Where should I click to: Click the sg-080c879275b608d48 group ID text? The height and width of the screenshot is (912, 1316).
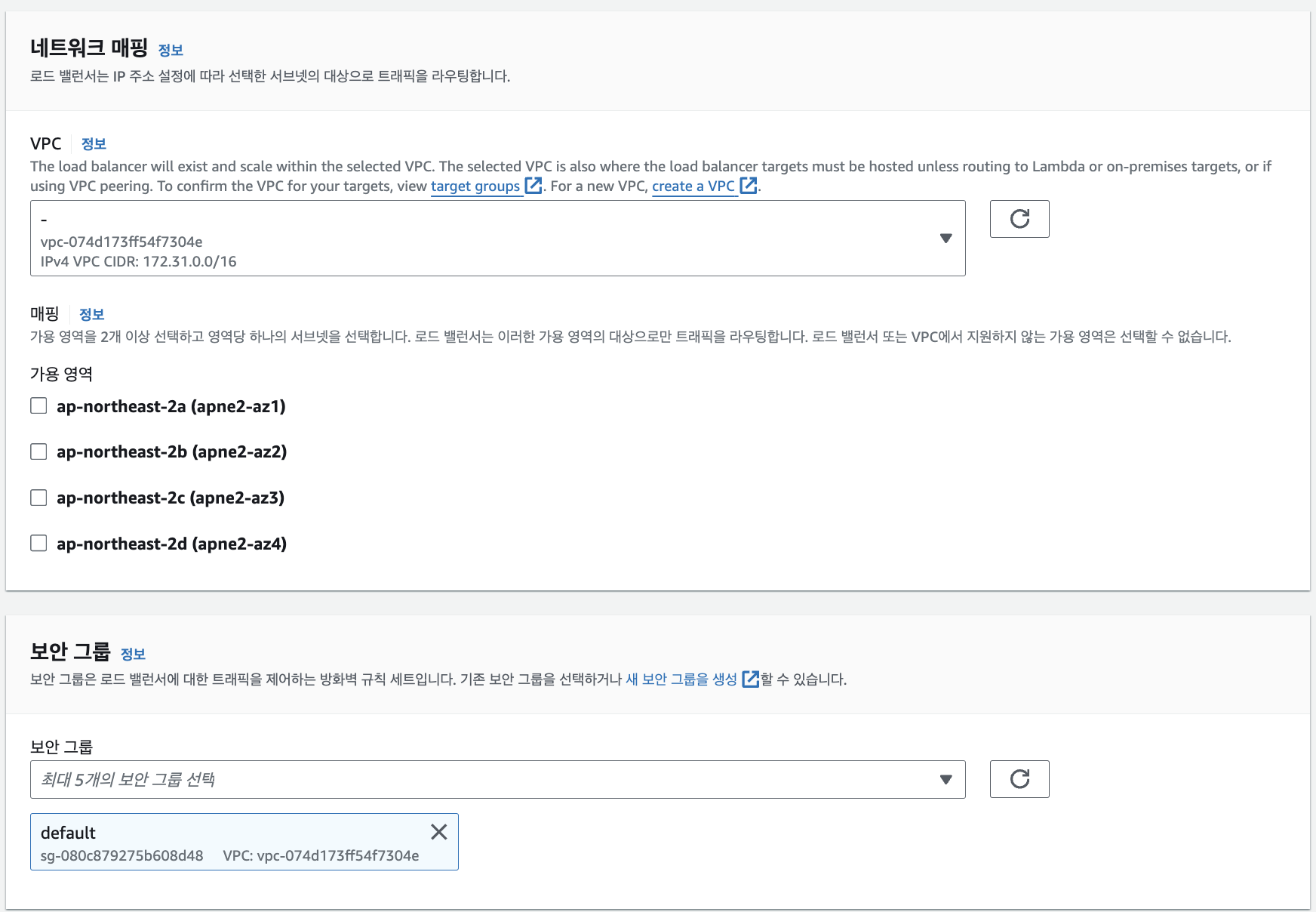pos(121,855)
